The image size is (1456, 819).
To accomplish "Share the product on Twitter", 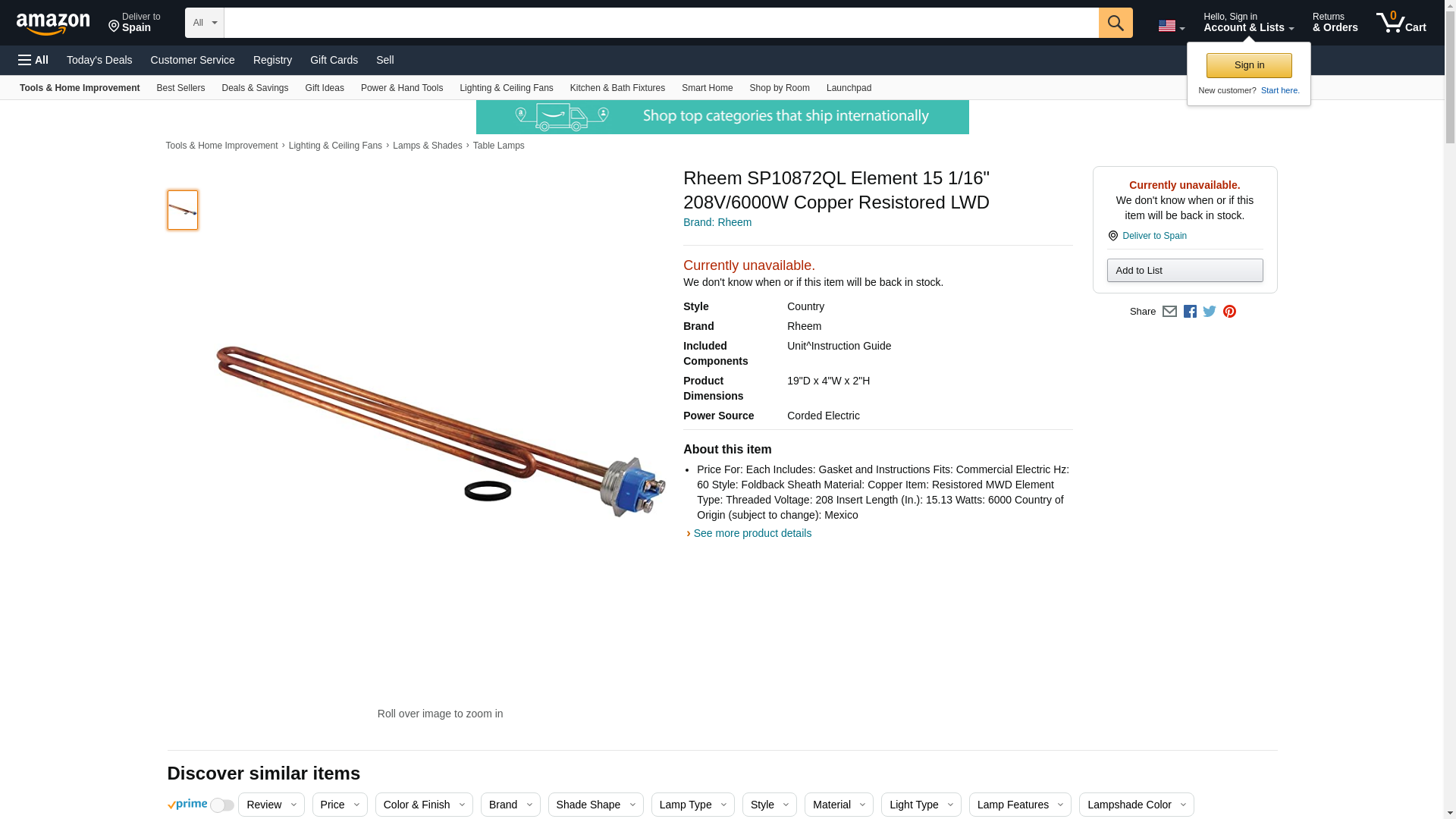I will click(1210, 312).
